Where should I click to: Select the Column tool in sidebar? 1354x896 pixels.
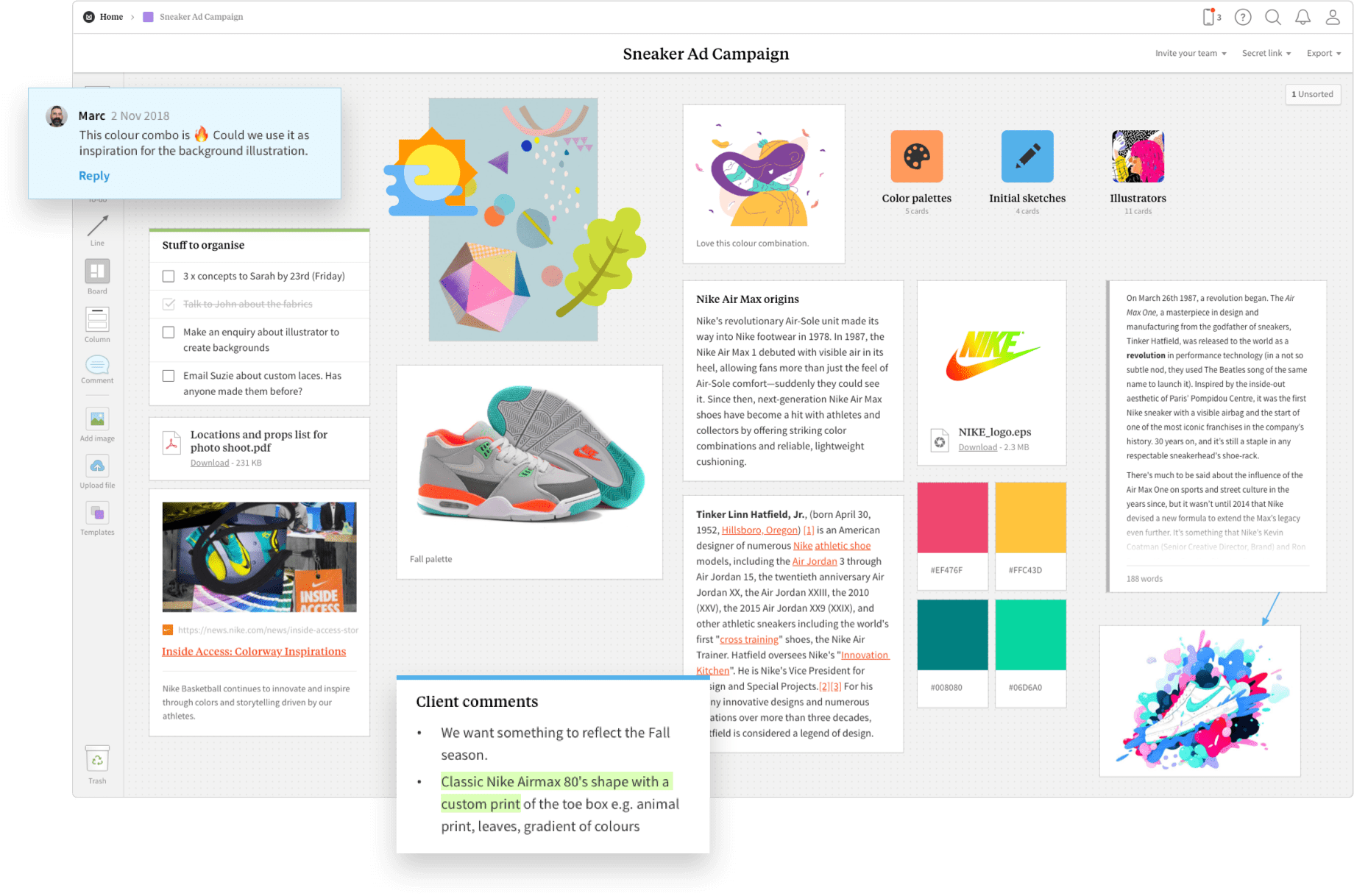[x=97, y=324]
